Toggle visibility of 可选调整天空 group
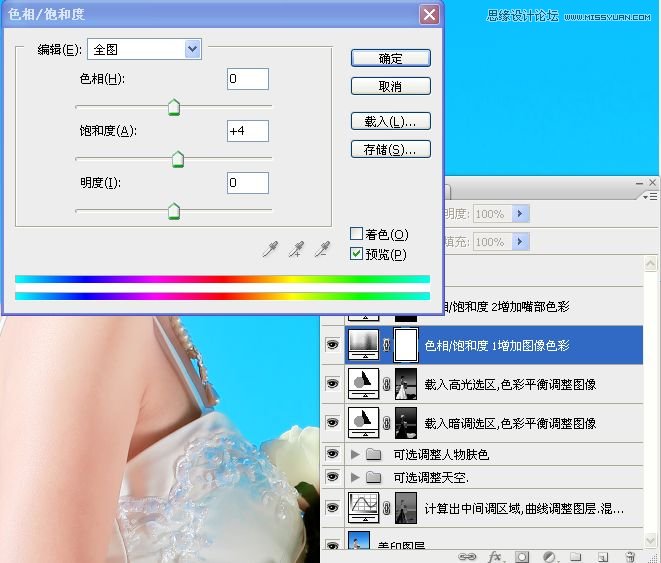This screenshot has height=563, width=661. 333,477
